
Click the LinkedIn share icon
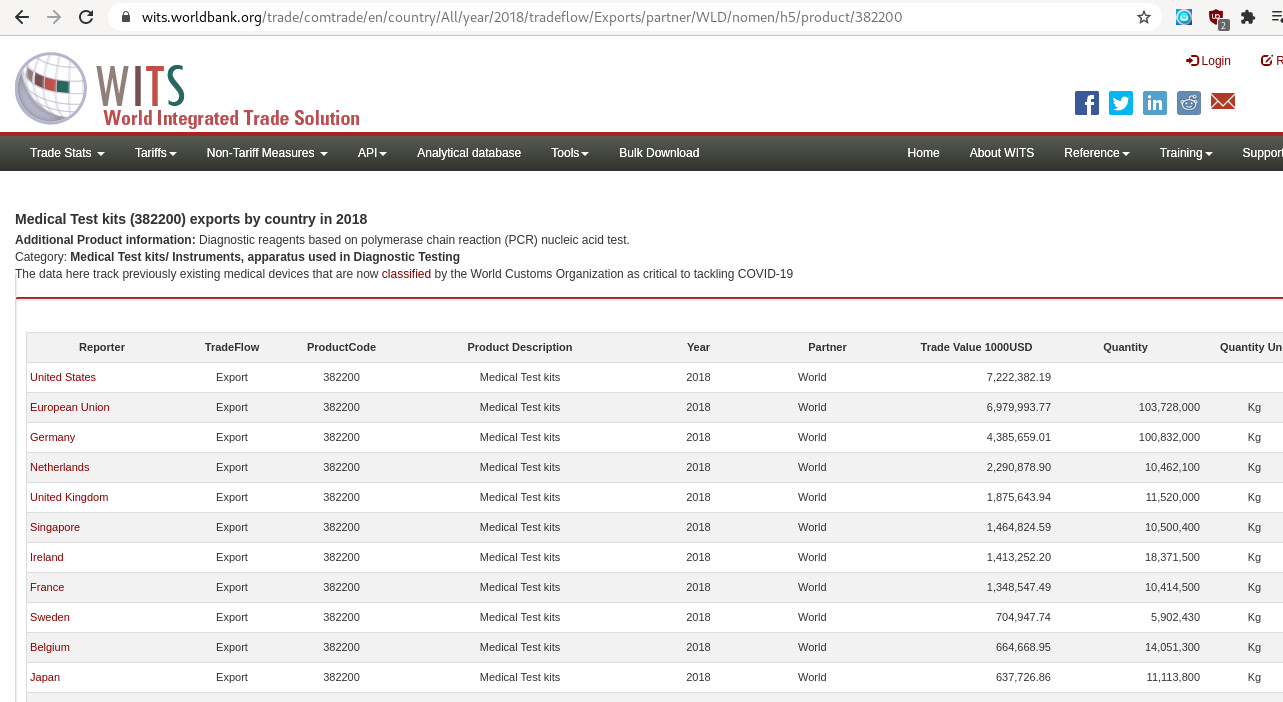1155,102
